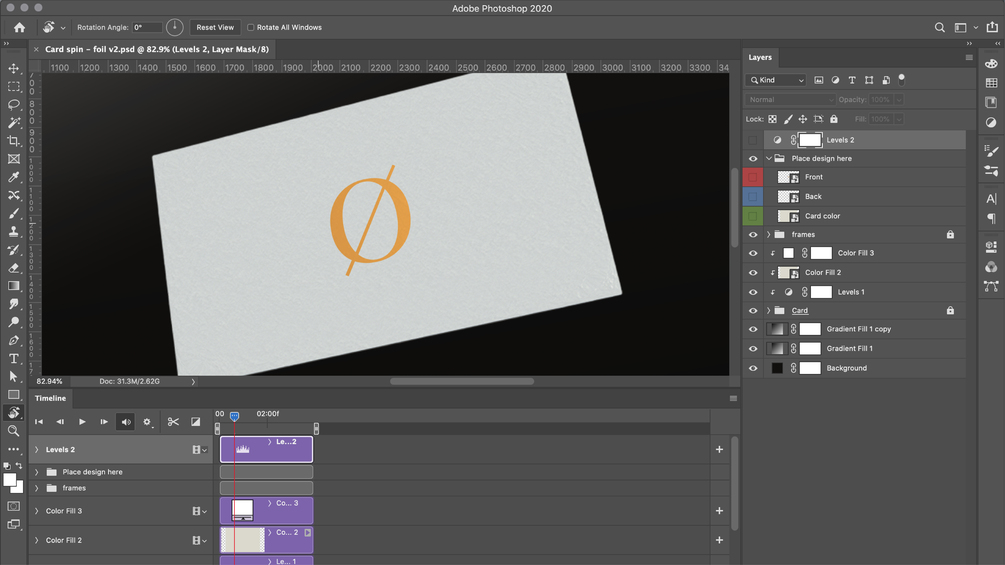Go to first frame
This screenshot has height=565, width=1005.
39,422
